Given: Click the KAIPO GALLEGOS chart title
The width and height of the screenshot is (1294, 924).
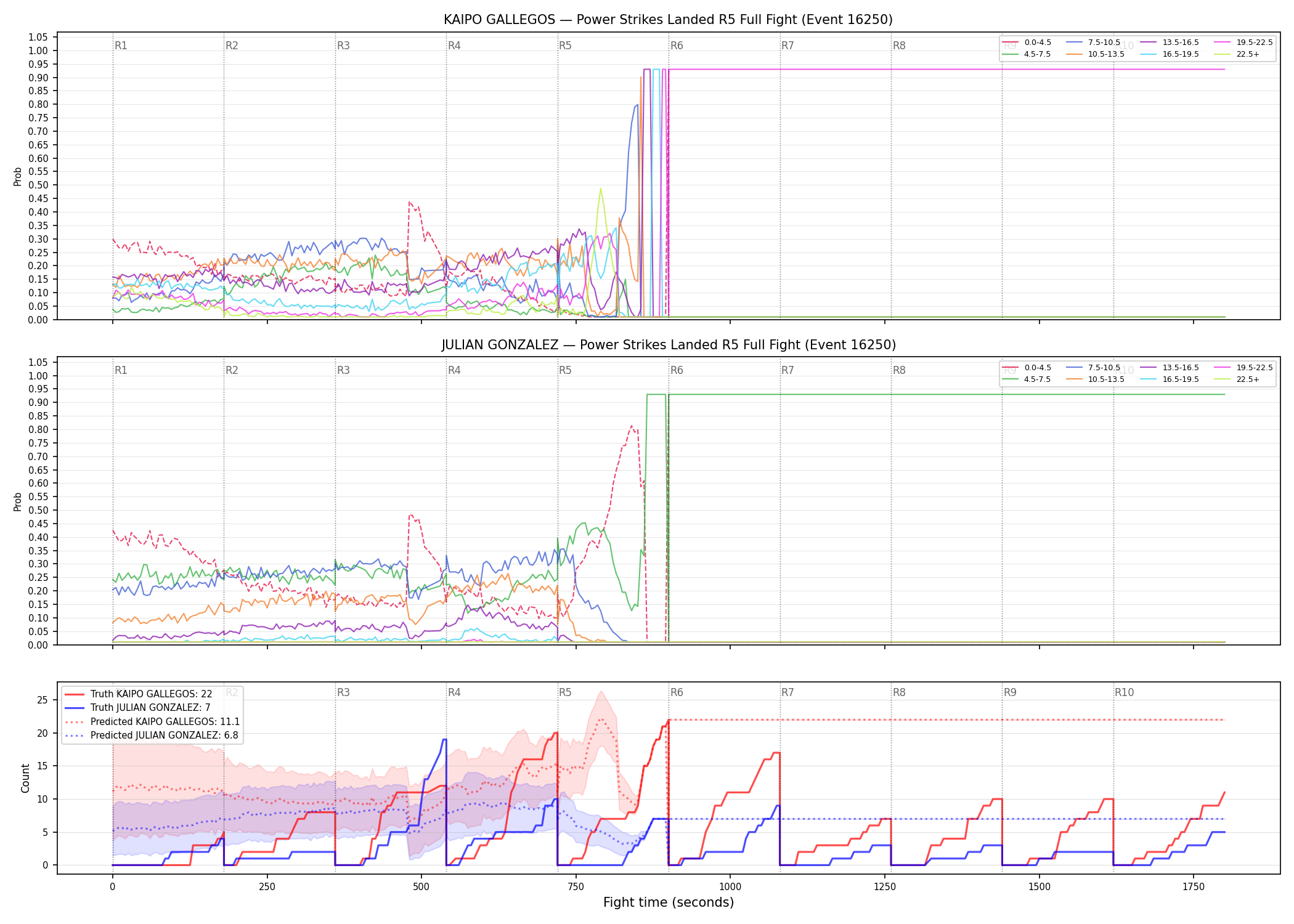Looking at the screenshot, I should pyautogui.click(x=668, y=20).
